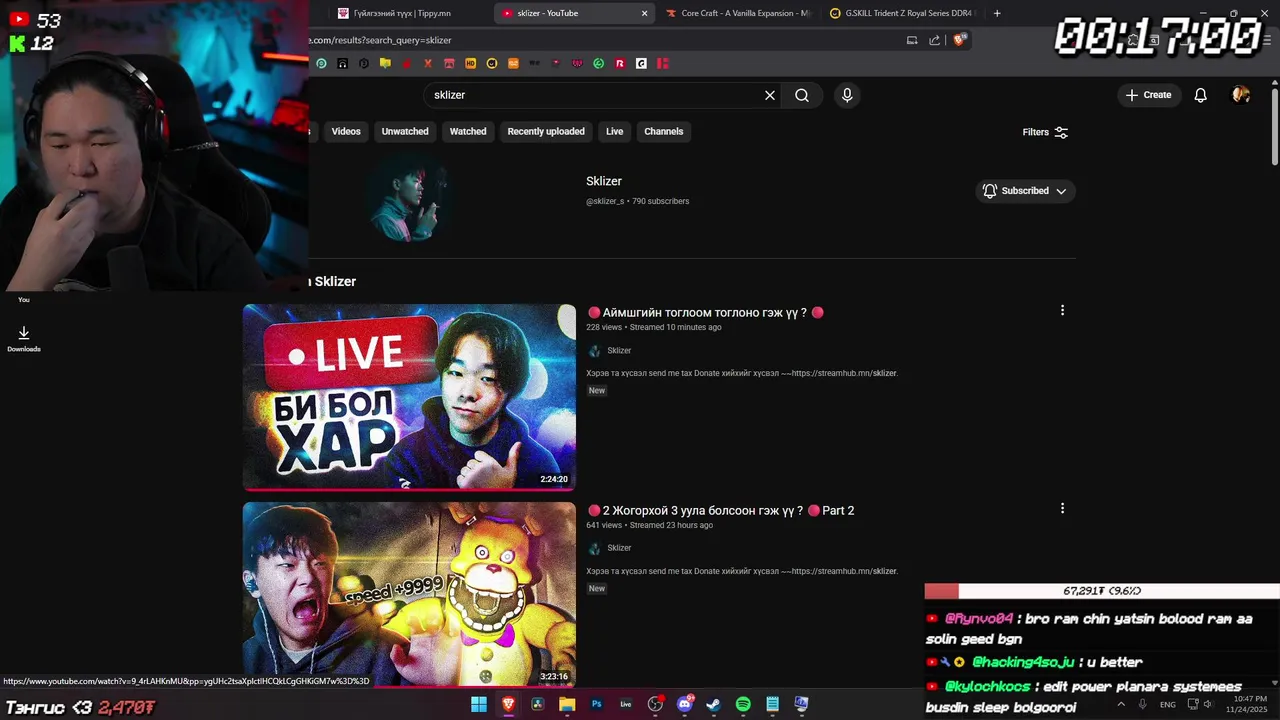Screen dimensions: 1280x720
Task: Open Discord from taskbar
Action: point(685,704)
